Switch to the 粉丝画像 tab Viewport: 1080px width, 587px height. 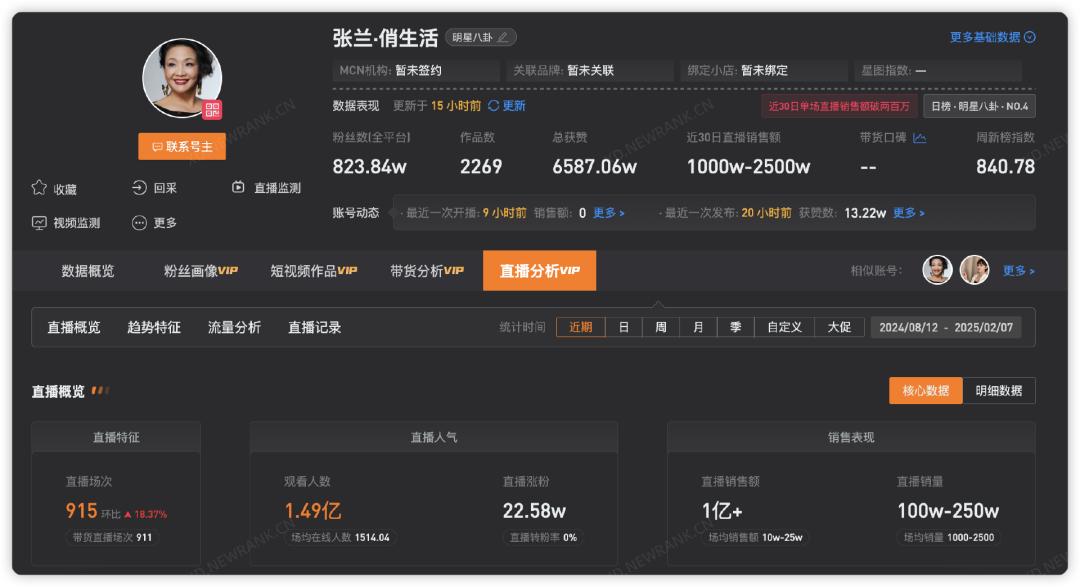coord(200,271)
